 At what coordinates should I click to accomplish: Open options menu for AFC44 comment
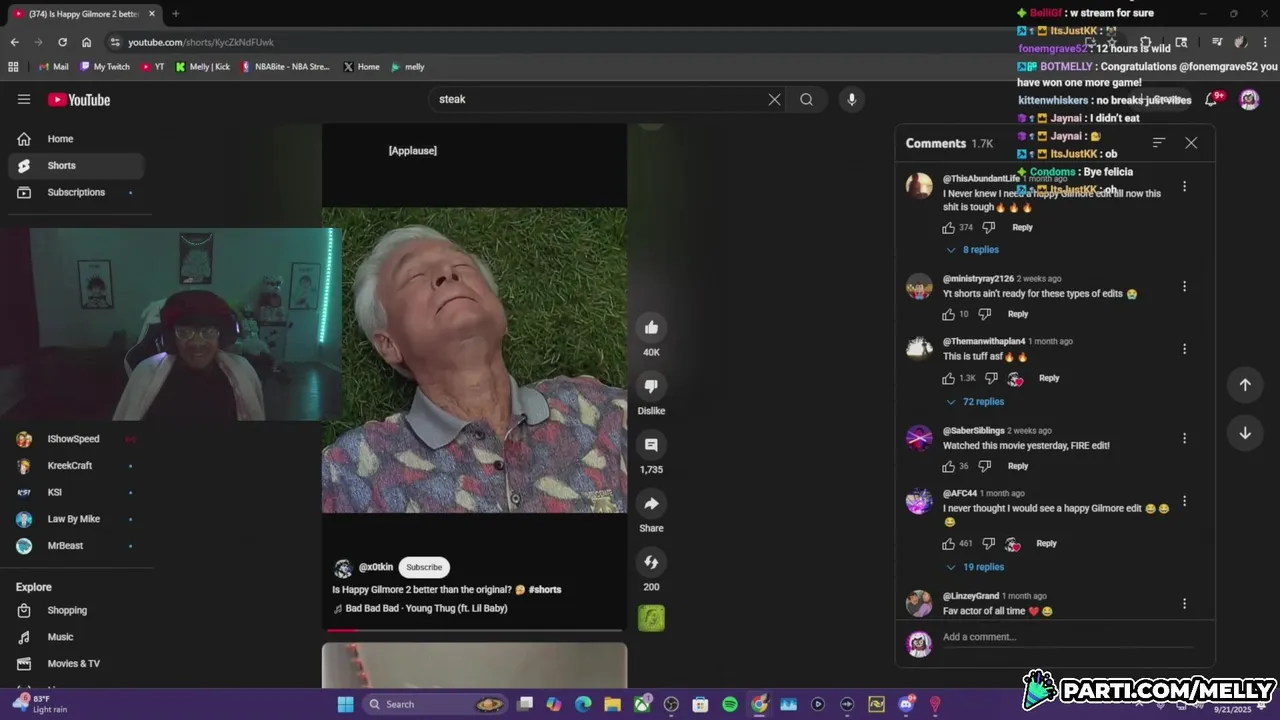point(1185,501)
